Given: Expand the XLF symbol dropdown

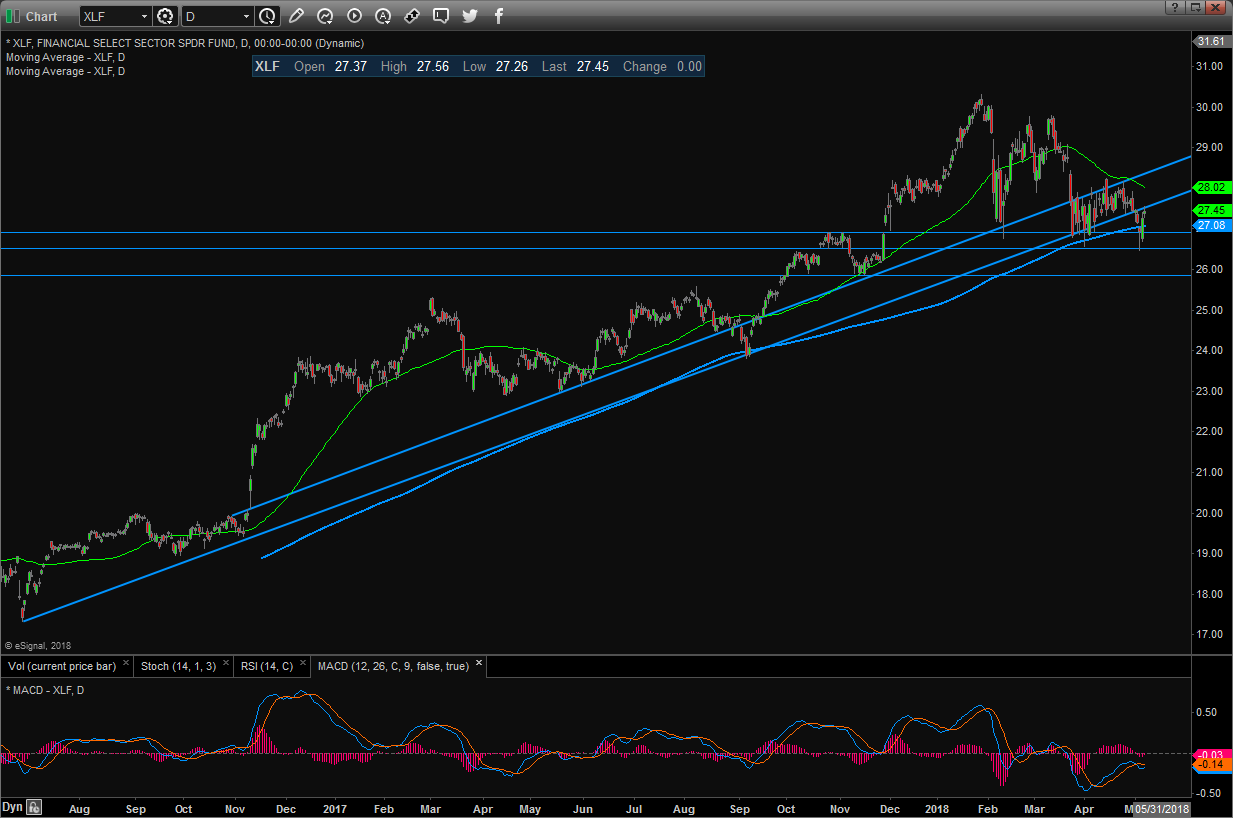Looking at the screenshot, I should coord(144,16).
